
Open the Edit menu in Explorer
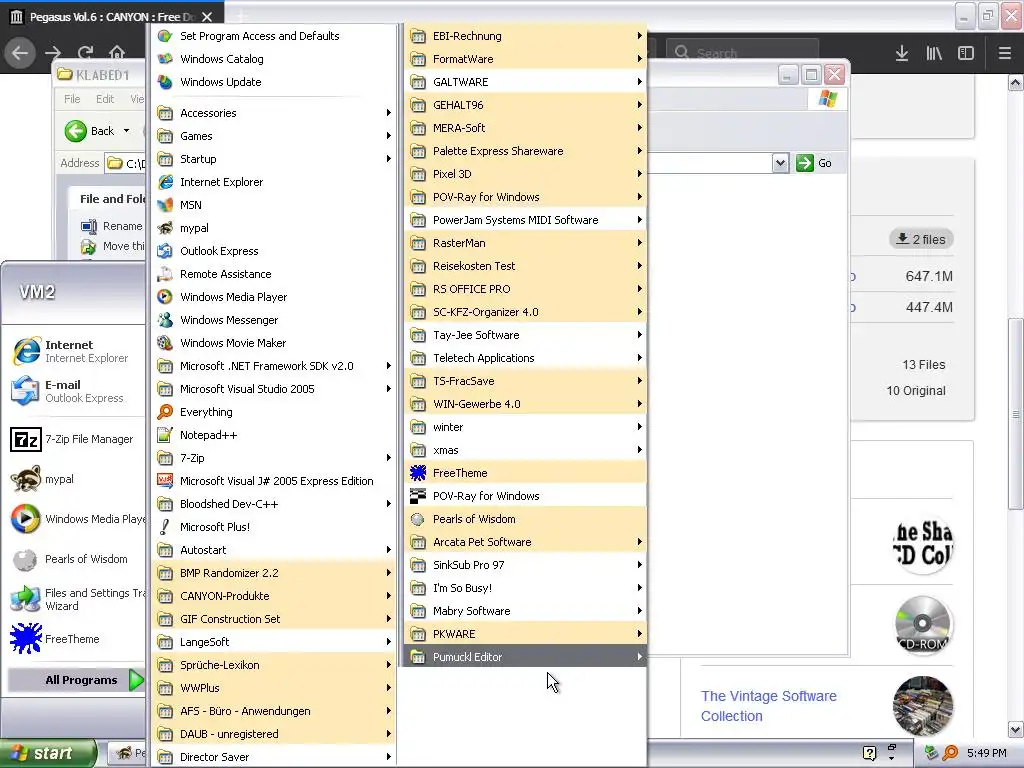pyautogui.click(x=104, y=99)
